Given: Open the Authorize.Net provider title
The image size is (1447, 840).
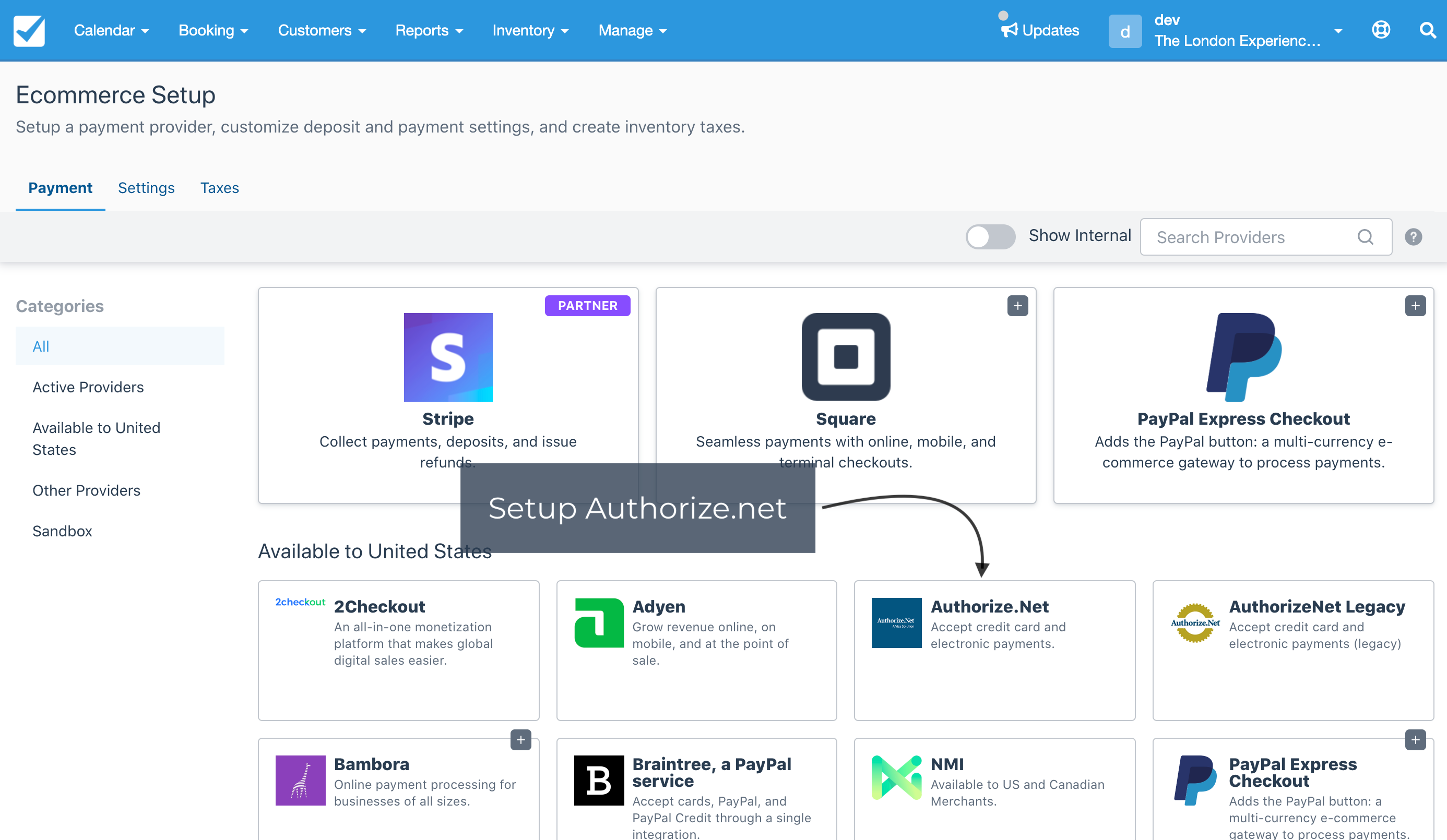Looking at the screenshot, I should click(989, 606).
